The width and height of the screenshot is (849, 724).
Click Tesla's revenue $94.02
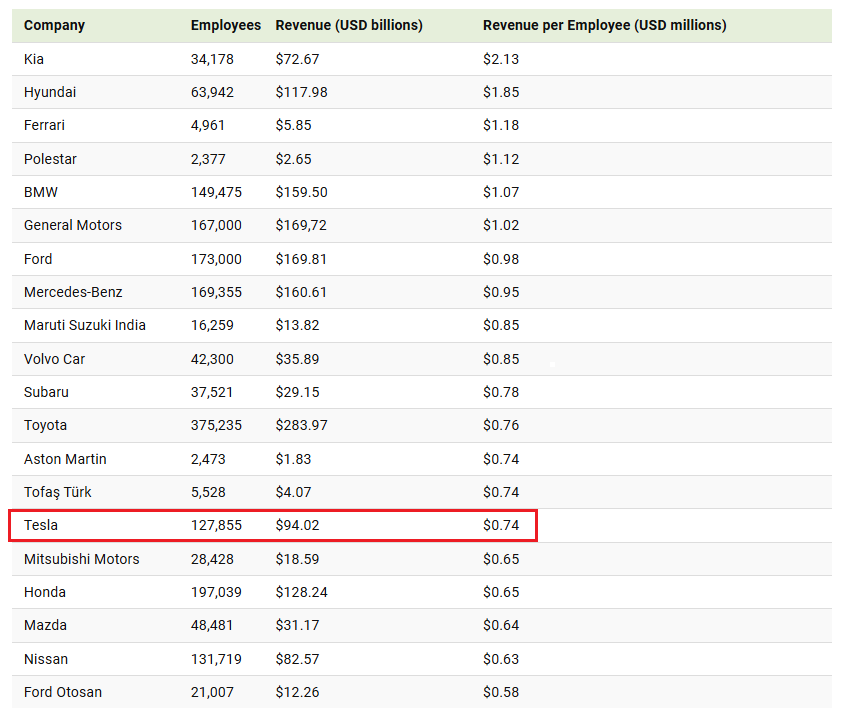click(x=297, y=526)
